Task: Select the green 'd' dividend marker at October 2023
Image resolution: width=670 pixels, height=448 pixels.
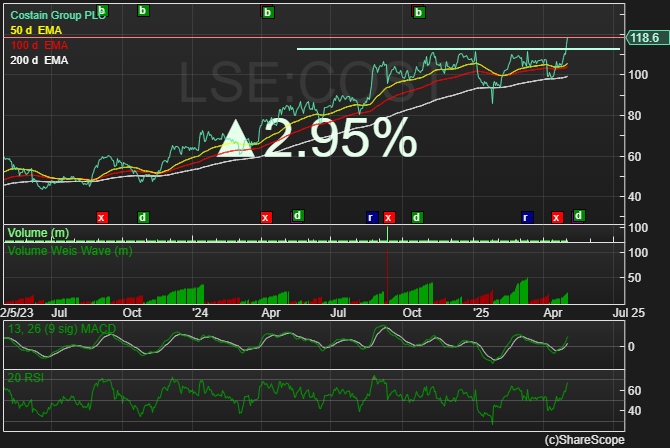Action: click(x=143, y=217)
